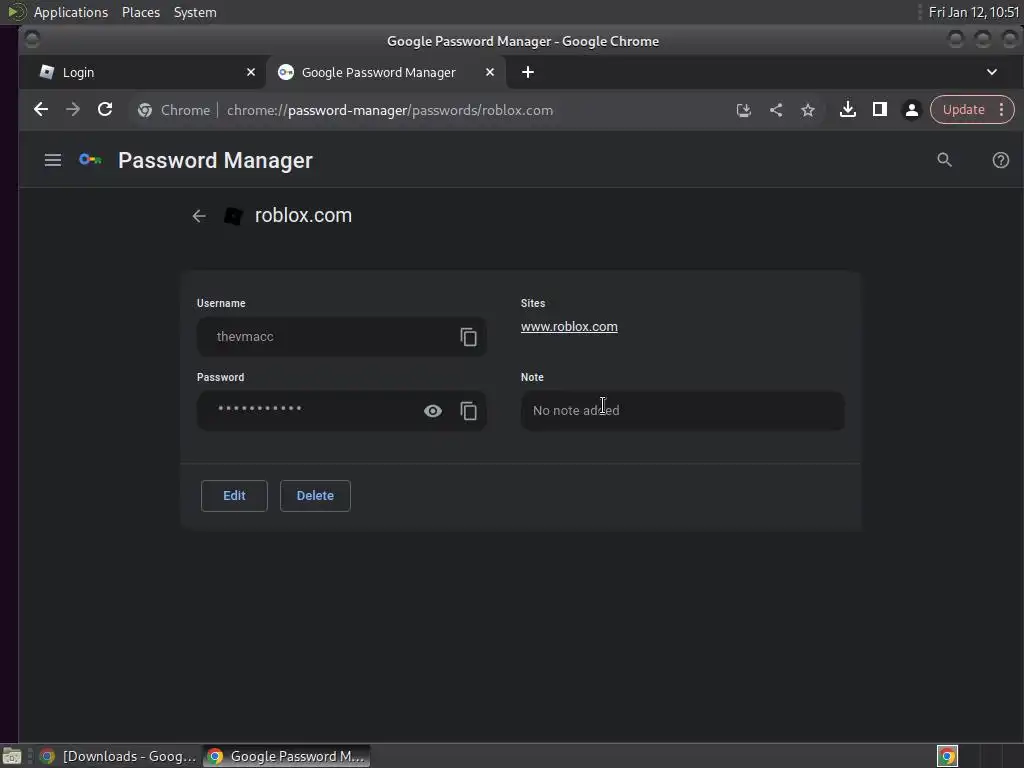Select the Google Password Manager tab

387,72
